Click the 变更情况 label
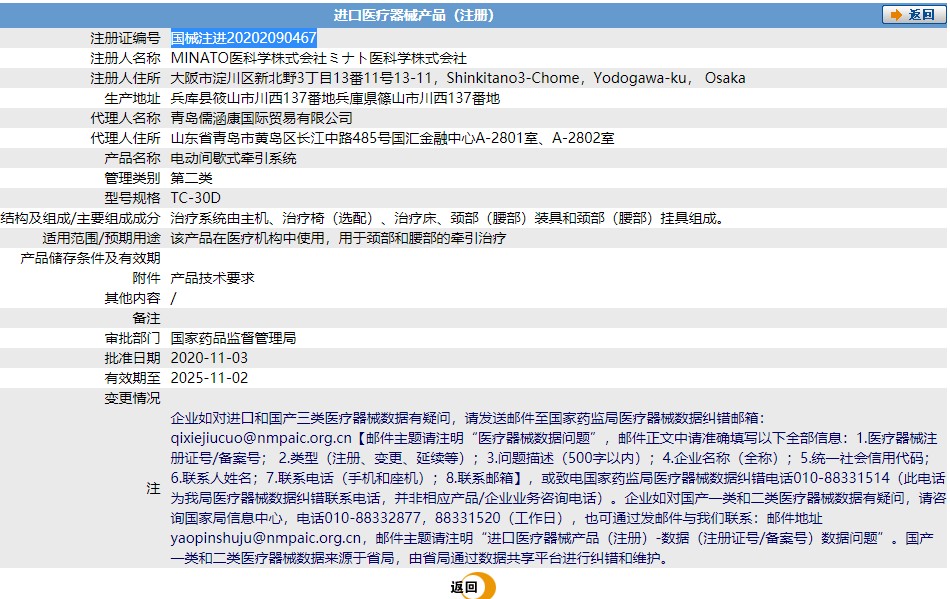The height and width of the screenshot is (599, 950). point(132,398)
